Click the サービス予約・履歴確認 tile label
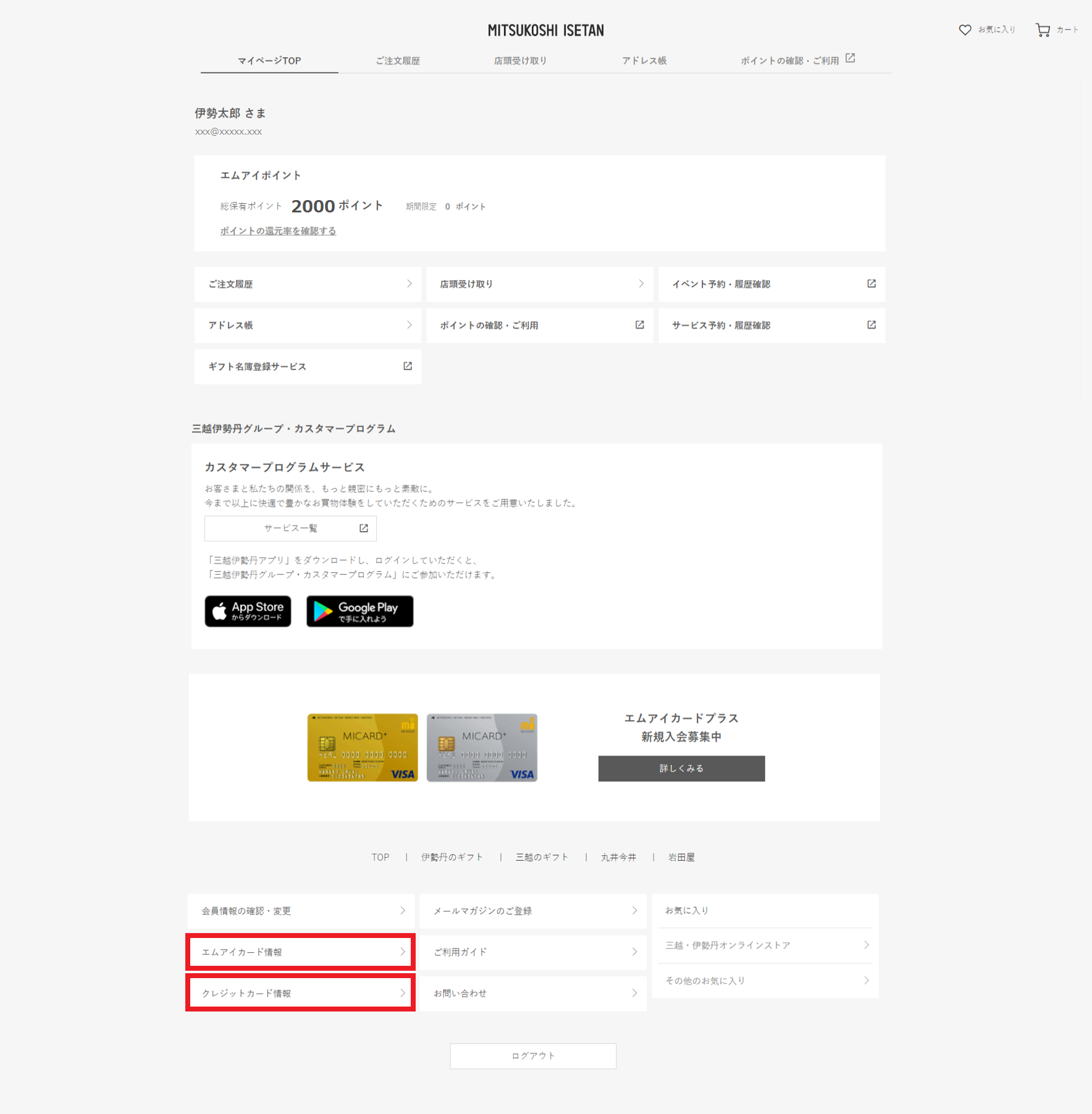Screen dimensions: 1092x1114 coord(721,325)
